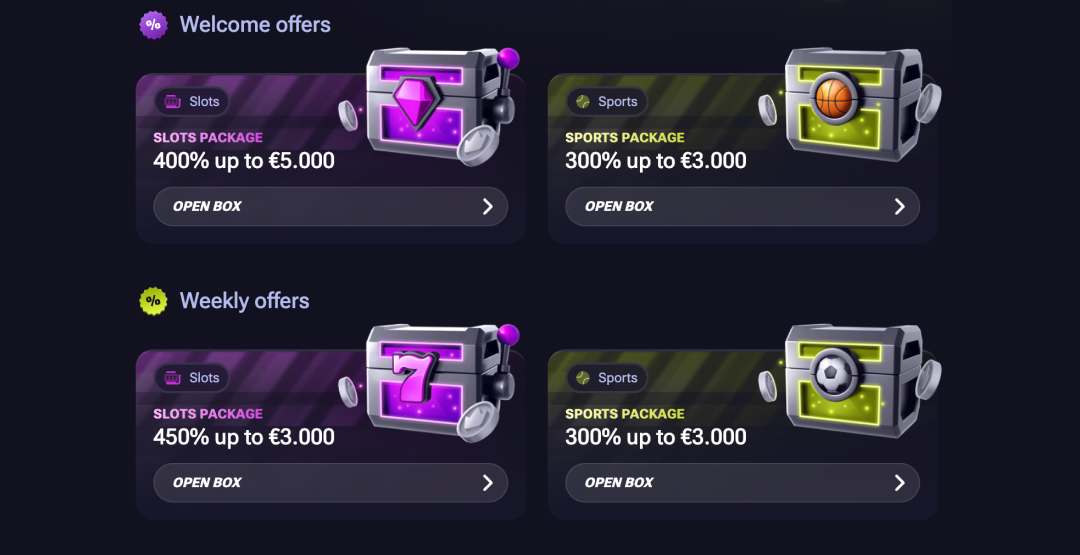Click arrow chevron on weekly slots Open Box
Screen dimensions: 1080x555
[x=488, y=483]
